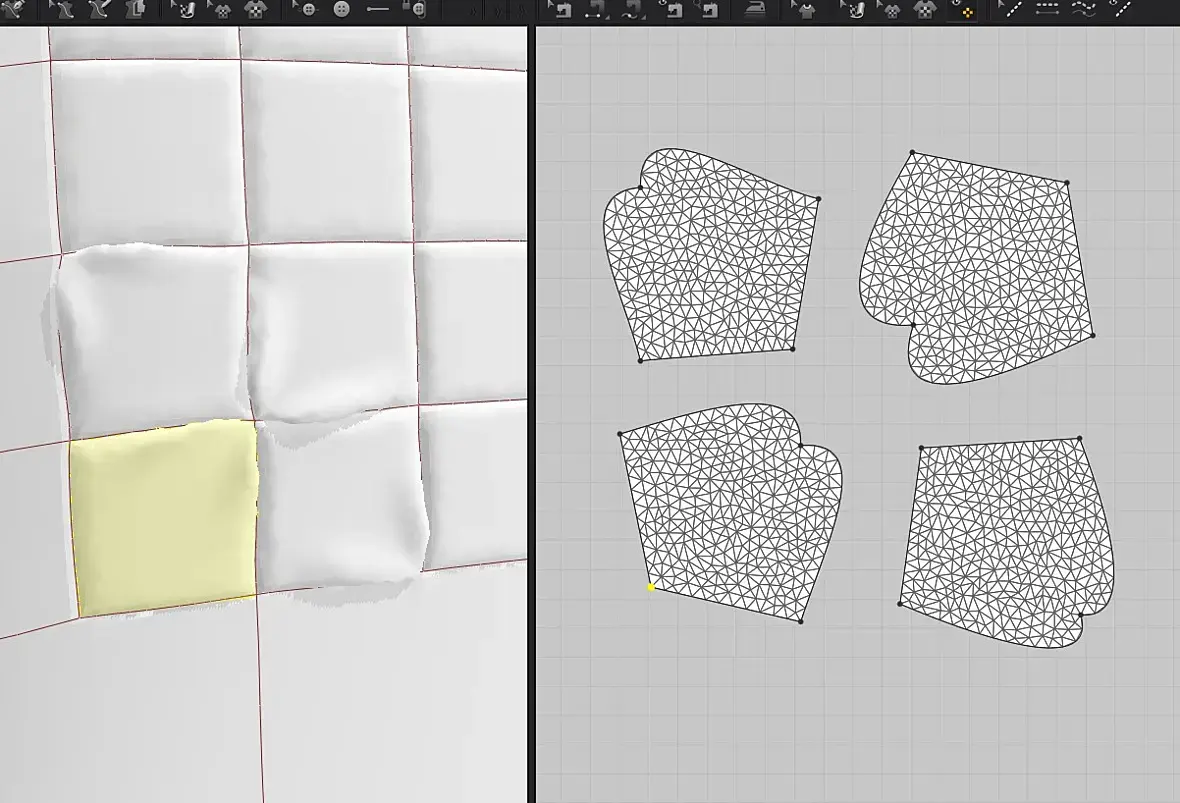This screenshot has height=803, width=1180.
Task: Select the edit avatar line tool
Action: click(60, 9)
